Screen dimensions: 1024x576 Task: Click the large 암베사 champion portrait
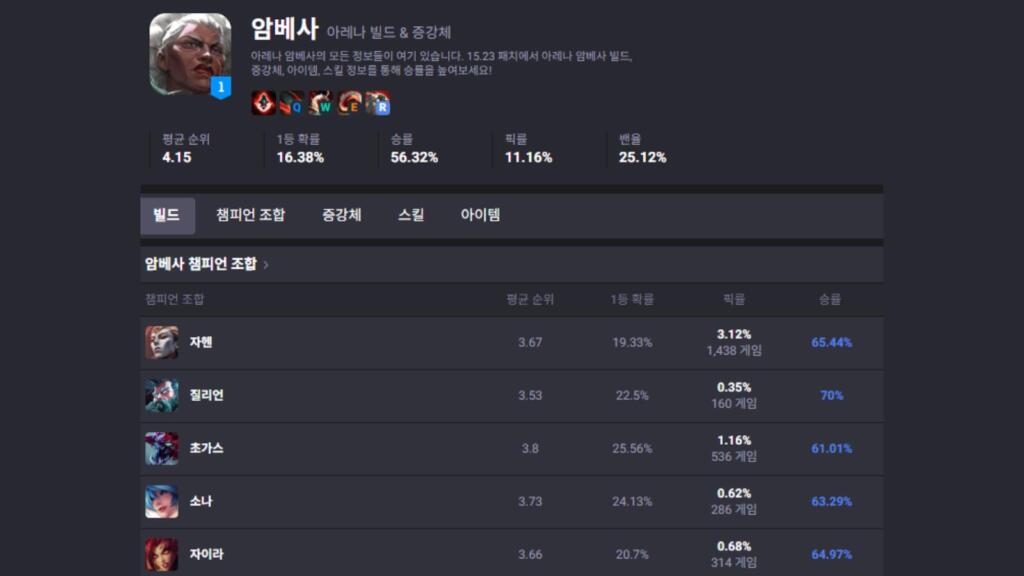183,53
